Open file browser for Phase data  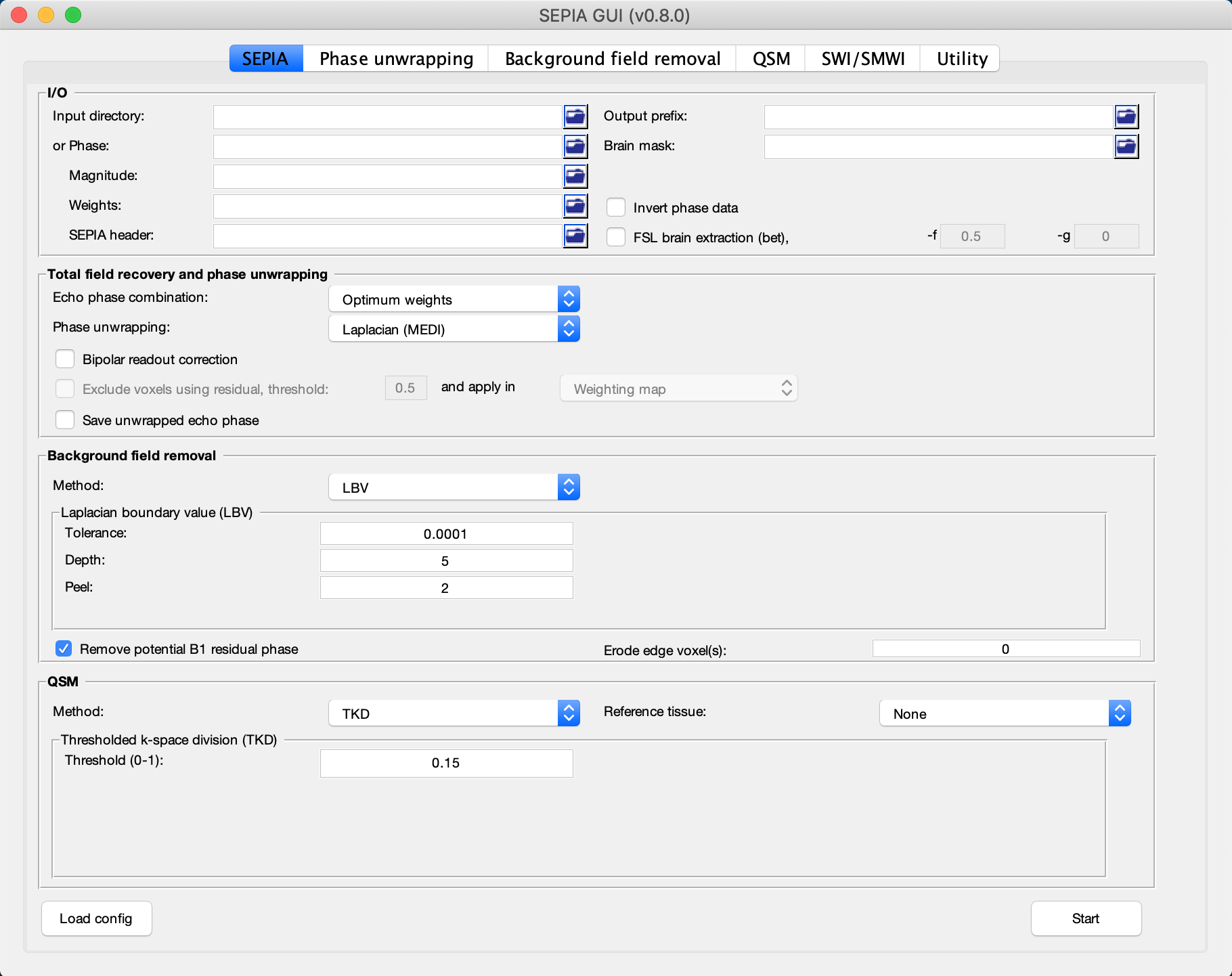pos(575,146)
